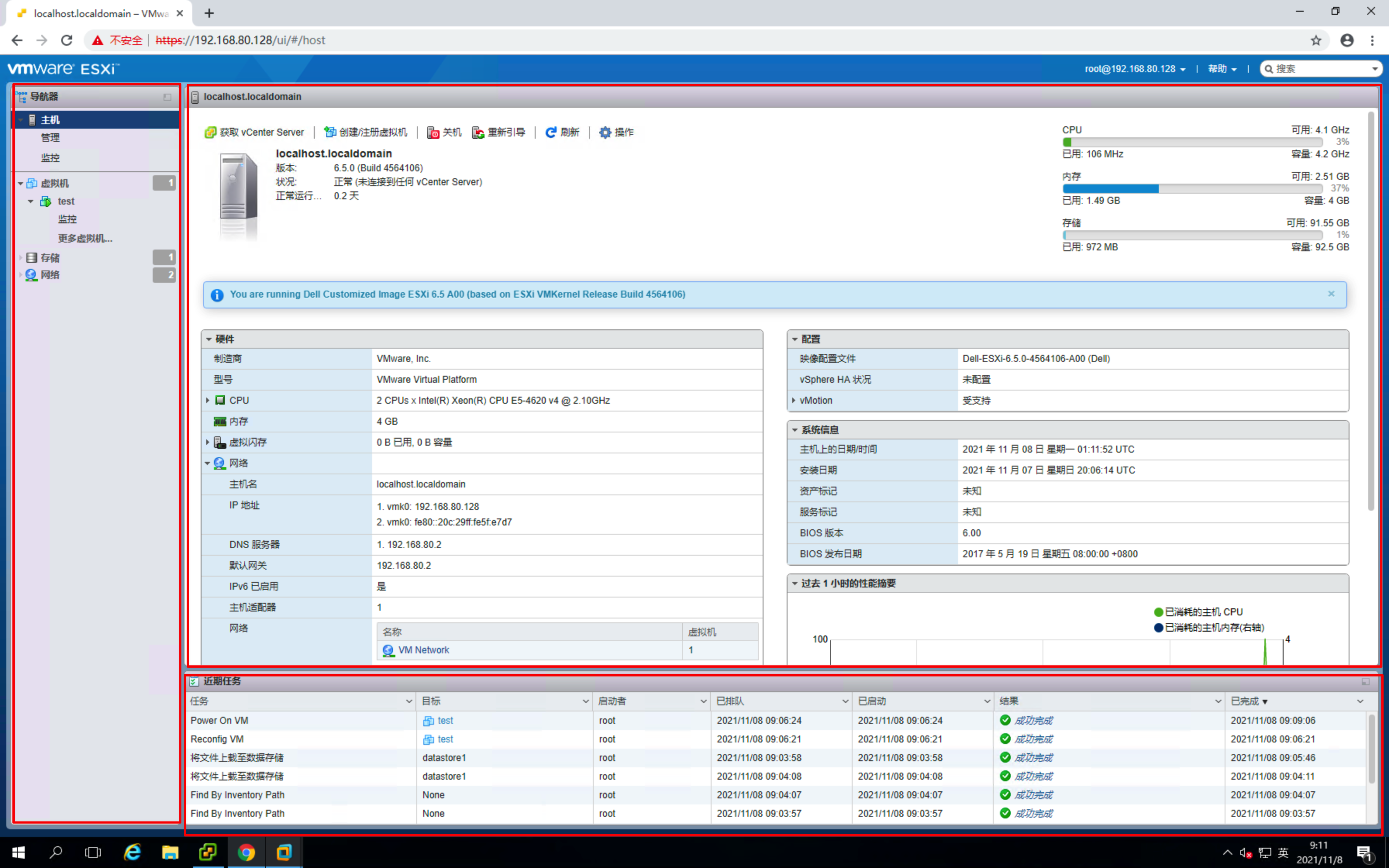Open the VM Network link
The width and height of the screenshot is (1389, 868).
423,650
